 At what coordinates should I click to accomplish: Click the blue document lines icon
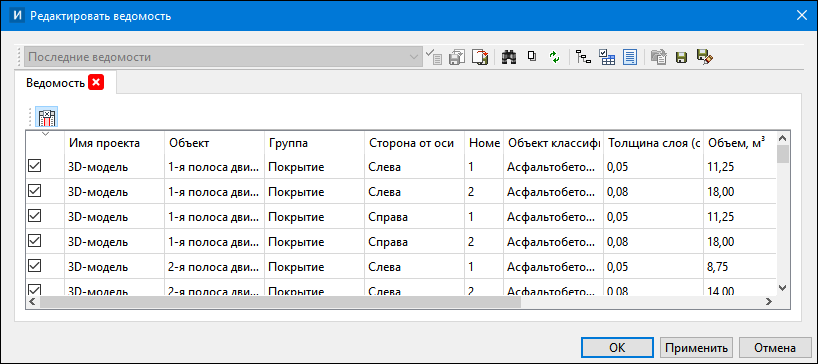tap(630, 57)
